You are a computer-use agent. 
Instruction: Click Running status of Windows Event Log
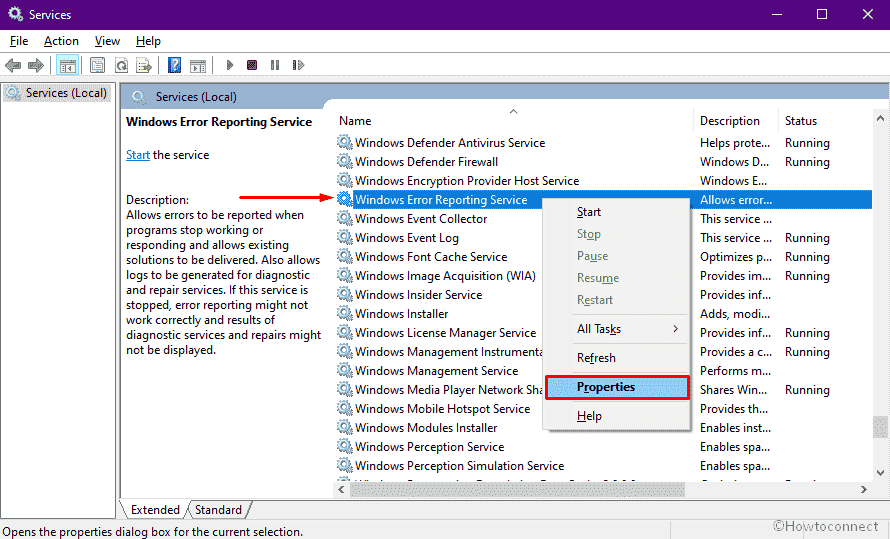click(807, 238)
